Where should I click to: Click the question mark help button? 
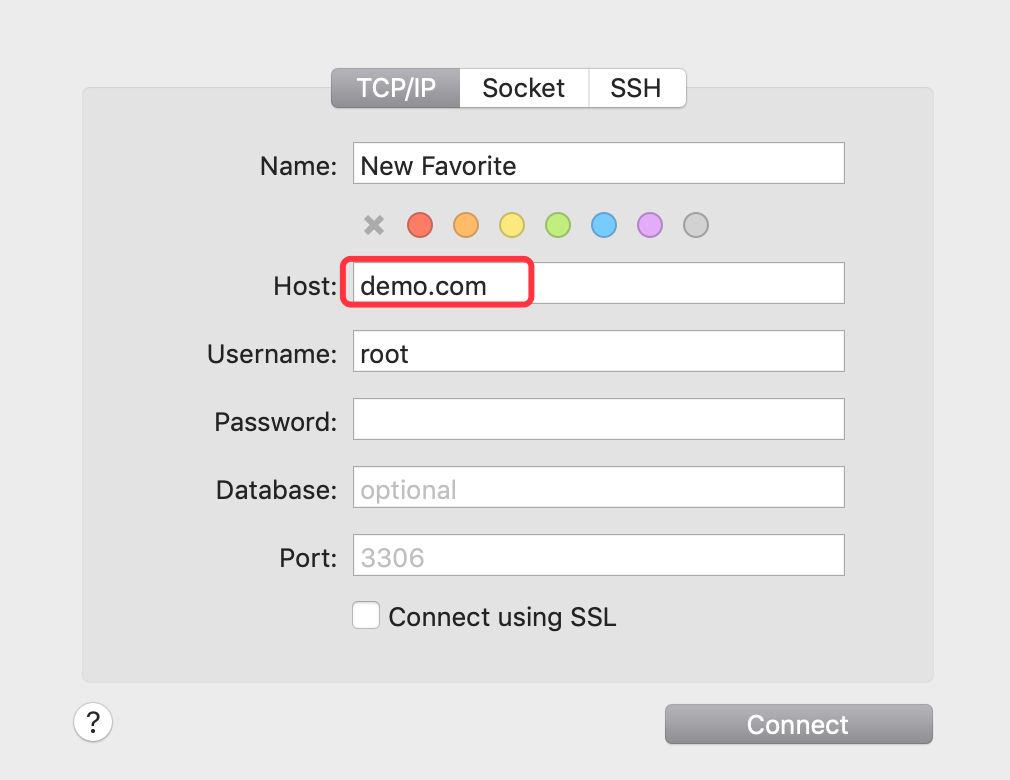click(93, 722)
